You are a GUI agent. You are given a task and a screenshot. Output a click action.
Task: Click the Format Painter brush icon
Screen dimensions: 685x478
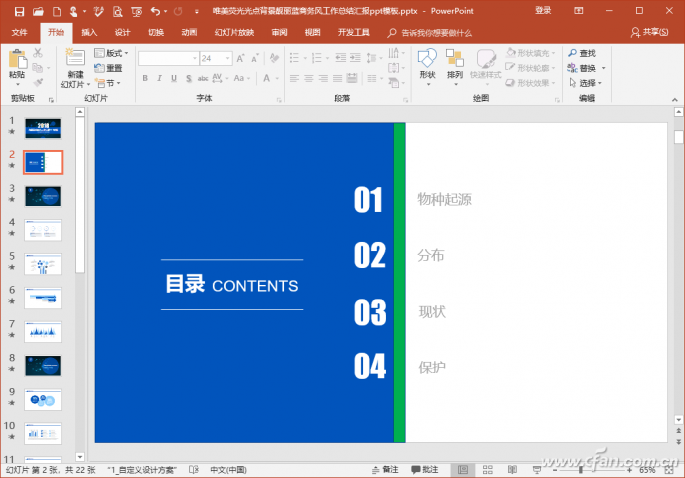[38, 82]
